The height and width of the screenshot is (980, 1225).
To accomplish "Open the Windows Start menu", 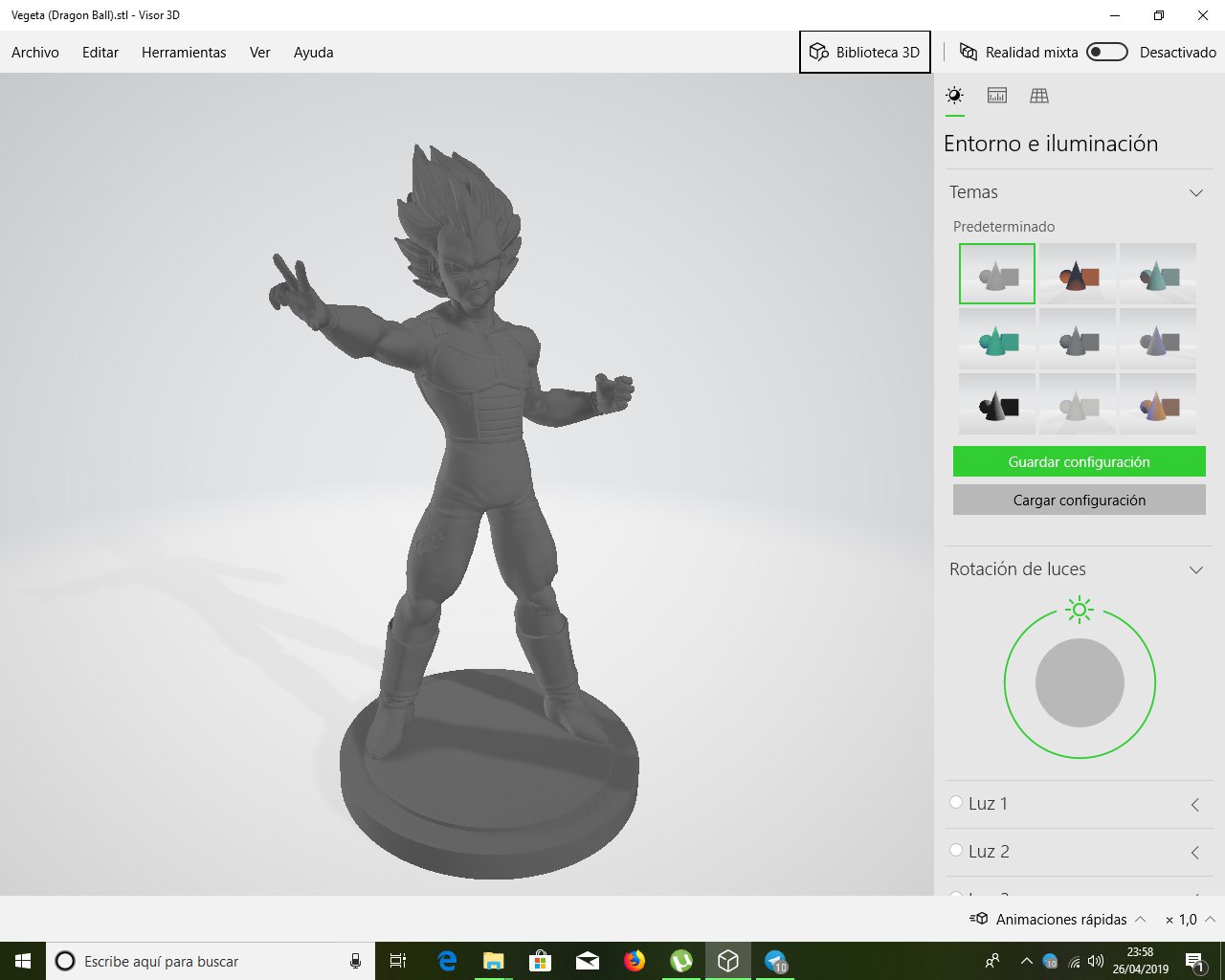I will coord(23,961).
